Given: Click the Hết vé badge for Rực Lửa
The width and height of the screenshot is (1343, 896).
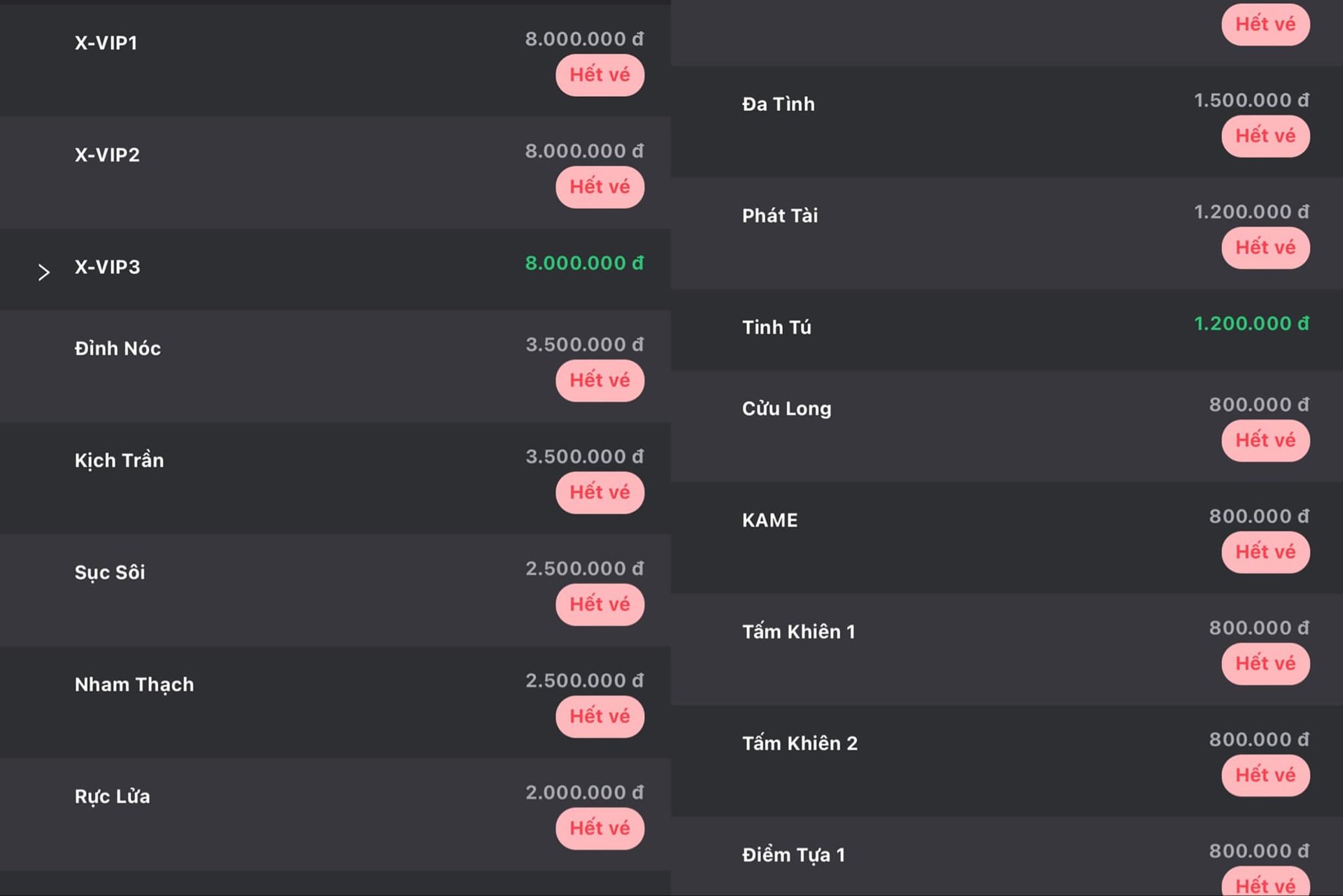Looking at the screenshot, I should (599, 828).
